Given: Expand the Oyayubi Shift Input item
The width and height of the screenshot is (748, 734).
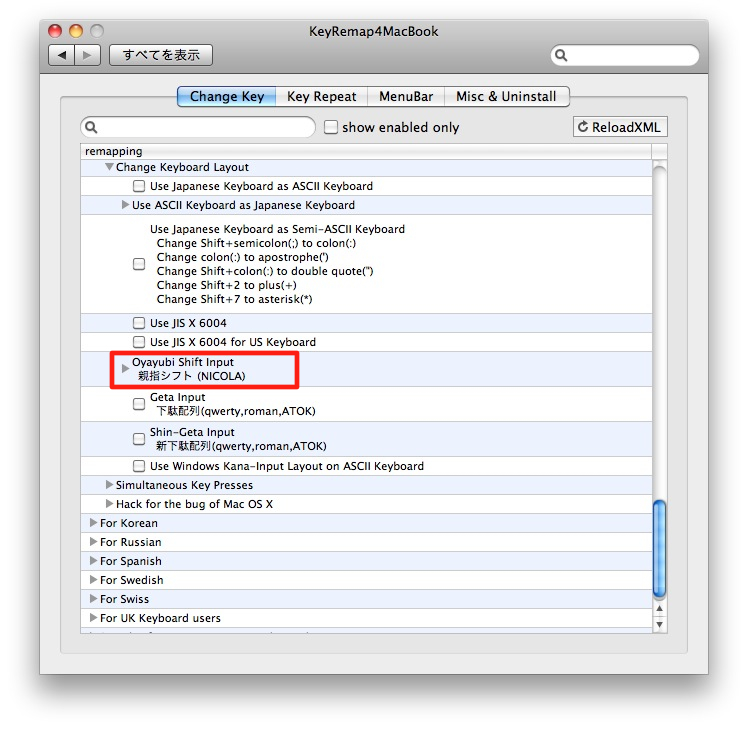Looking at the screenshot, I should point(125,369).
